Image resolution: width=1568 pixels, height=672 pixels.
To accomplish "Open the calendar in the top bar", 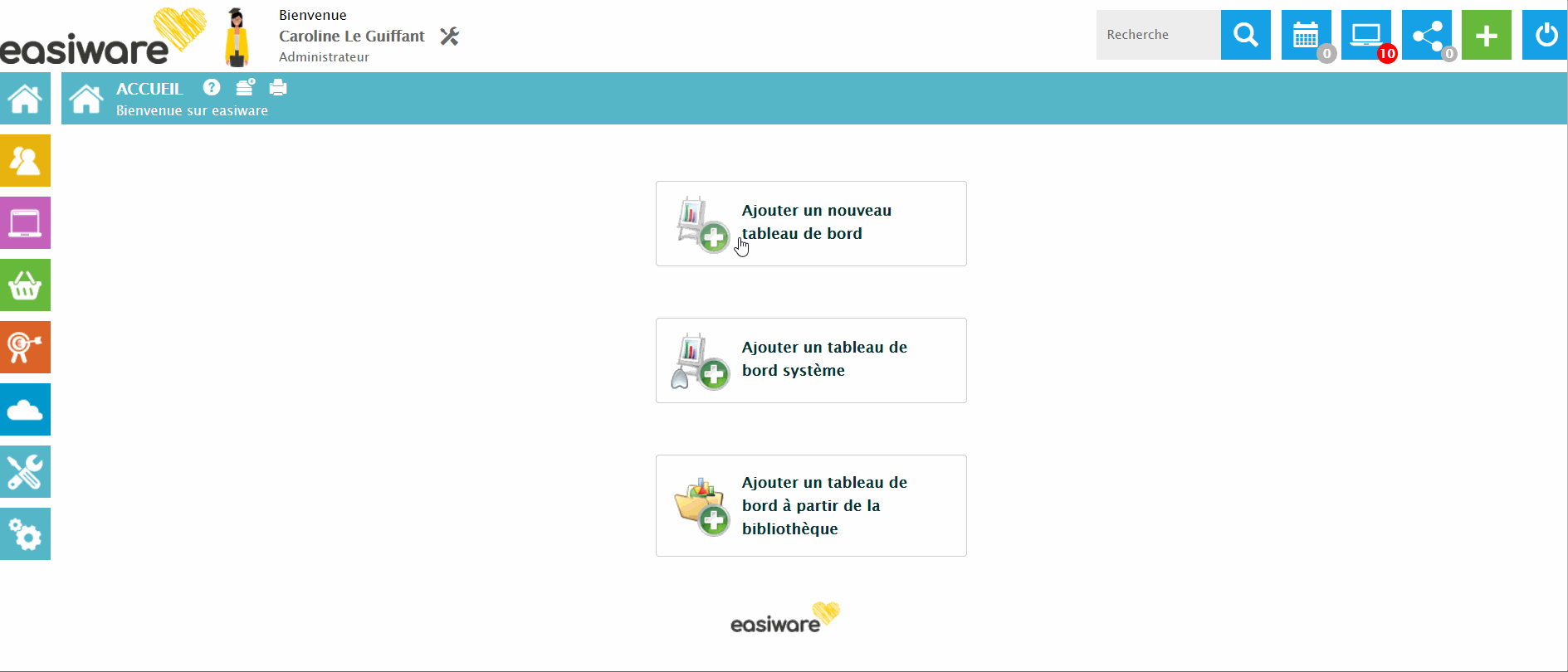I will pyautogui.click(x=1306, y=35).
